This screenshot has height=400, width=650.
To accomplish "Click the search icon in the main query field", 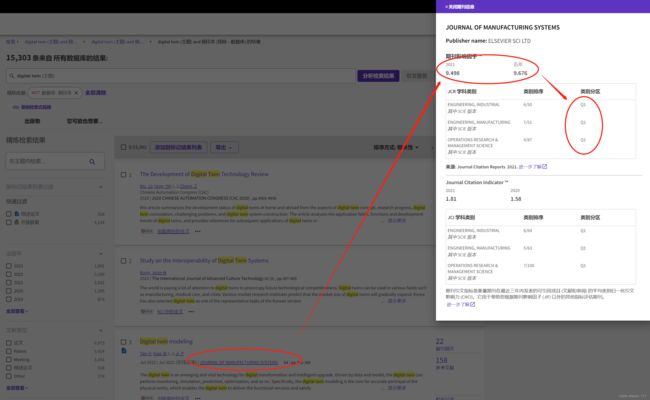I will pos(12,76).
